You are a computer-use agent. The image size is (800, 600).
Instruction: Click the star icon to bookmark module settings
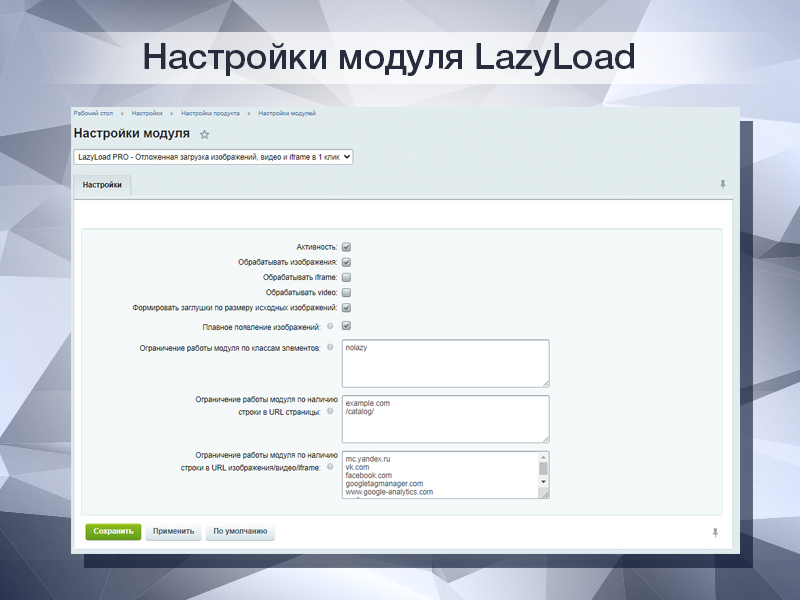coord(205,136)
